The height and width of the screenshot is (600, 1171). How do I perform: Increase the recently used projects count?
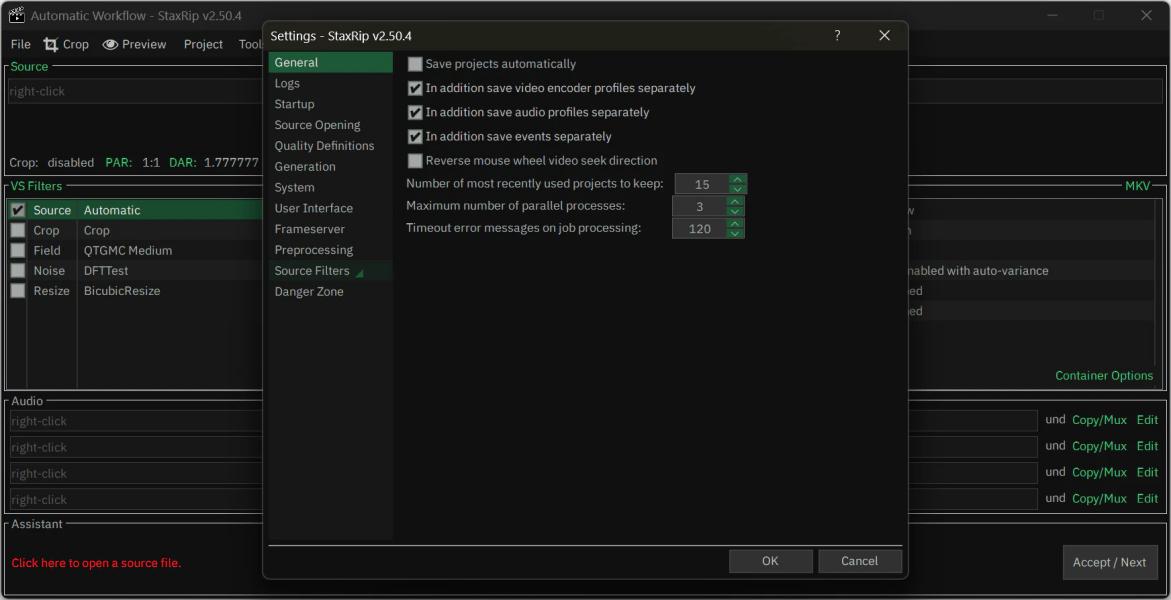coord(737,179)
